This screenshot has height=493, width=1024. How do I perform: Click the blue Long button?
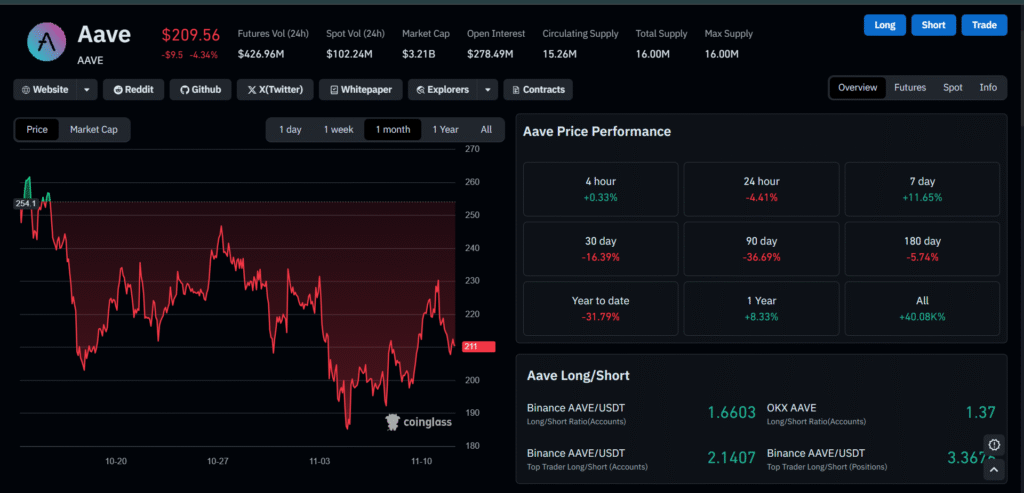pos(884,25)
